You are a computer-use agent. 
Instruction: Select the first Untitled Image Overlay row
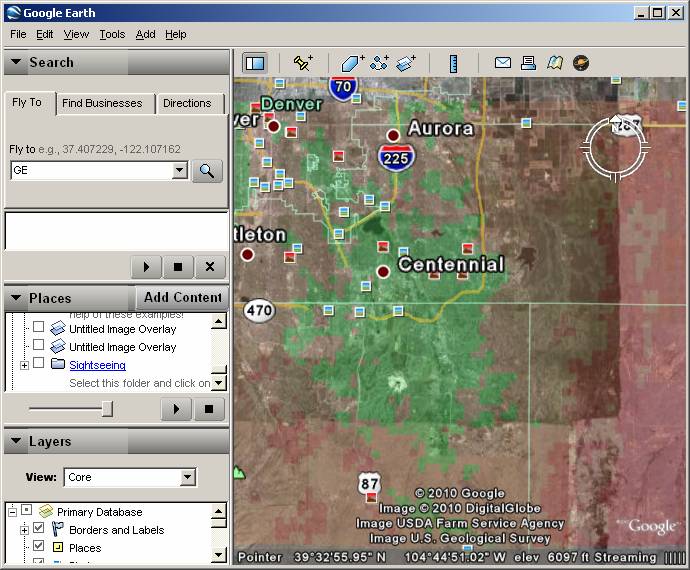coord(122,329)
